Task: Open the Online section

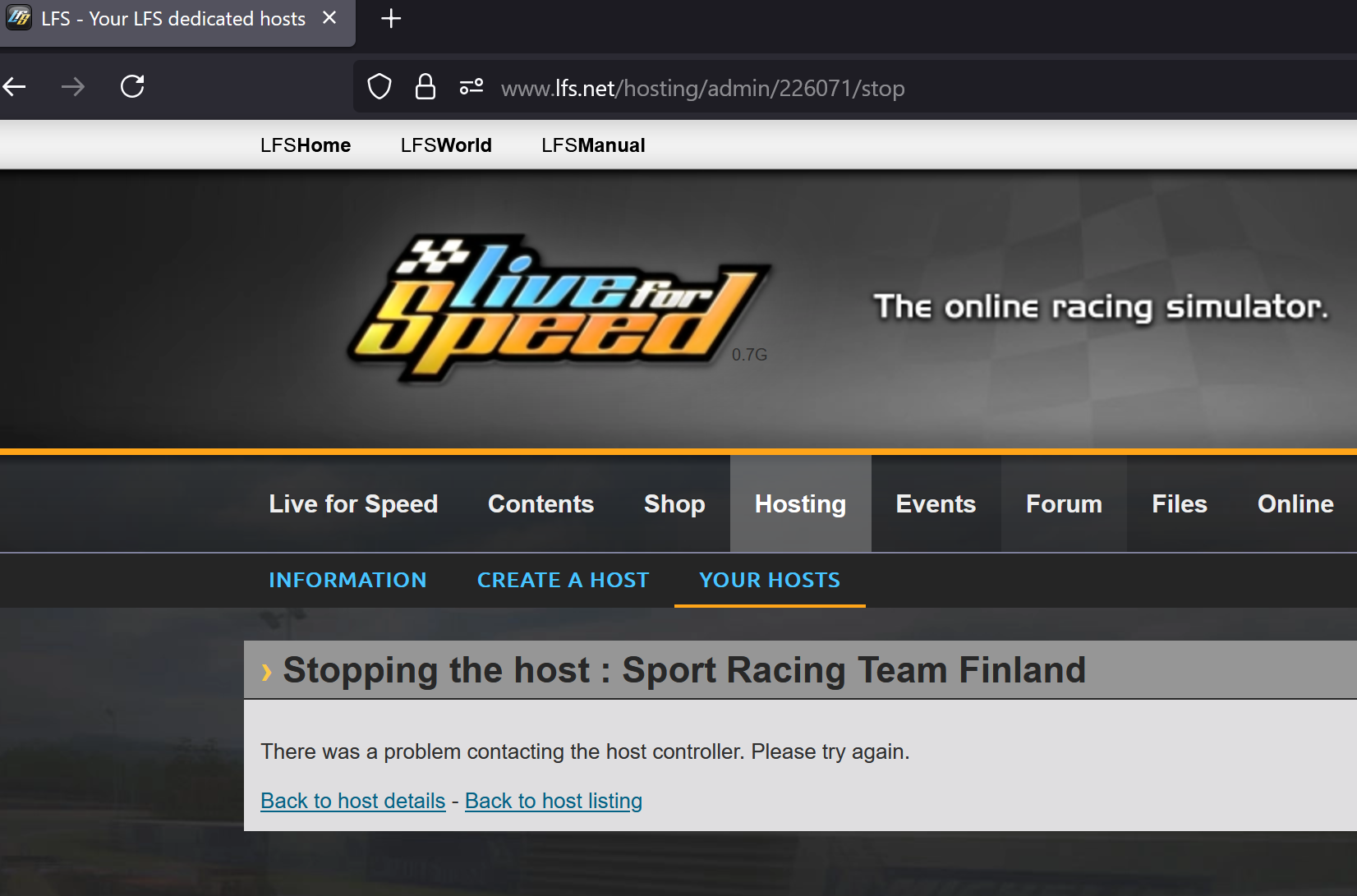Action: 1295,503
